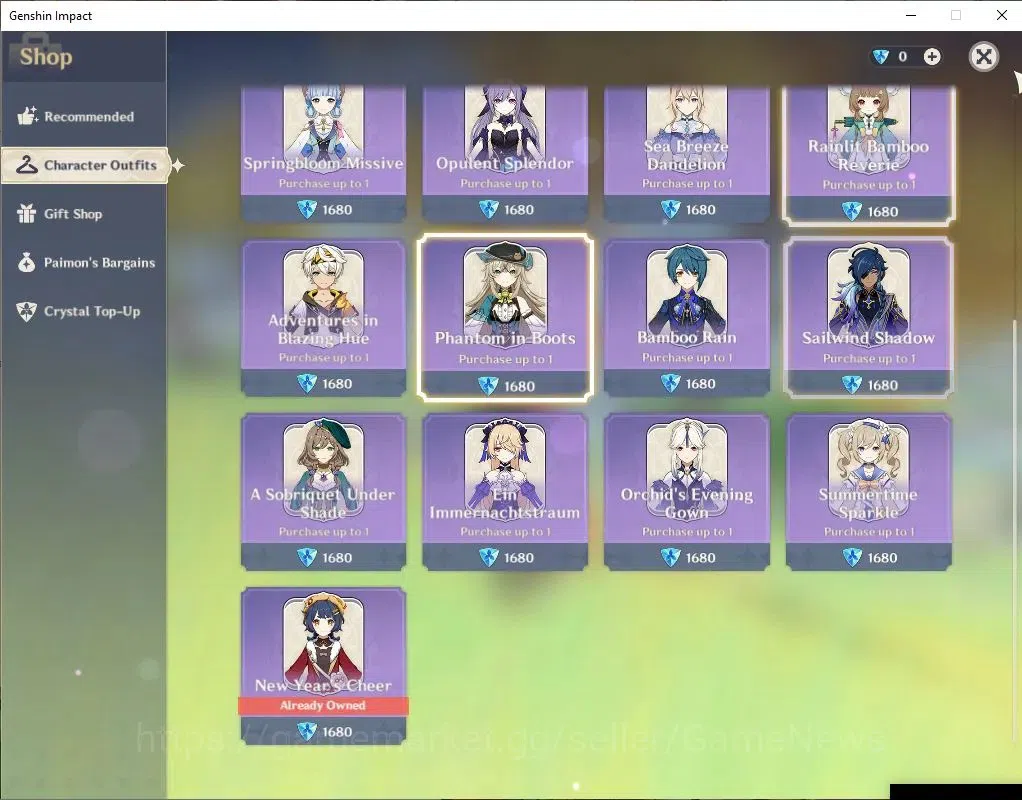Select A Sobriquet Under Shade outfit
Viewport: 1022px width, 800px height.
(x=323, y=492)
